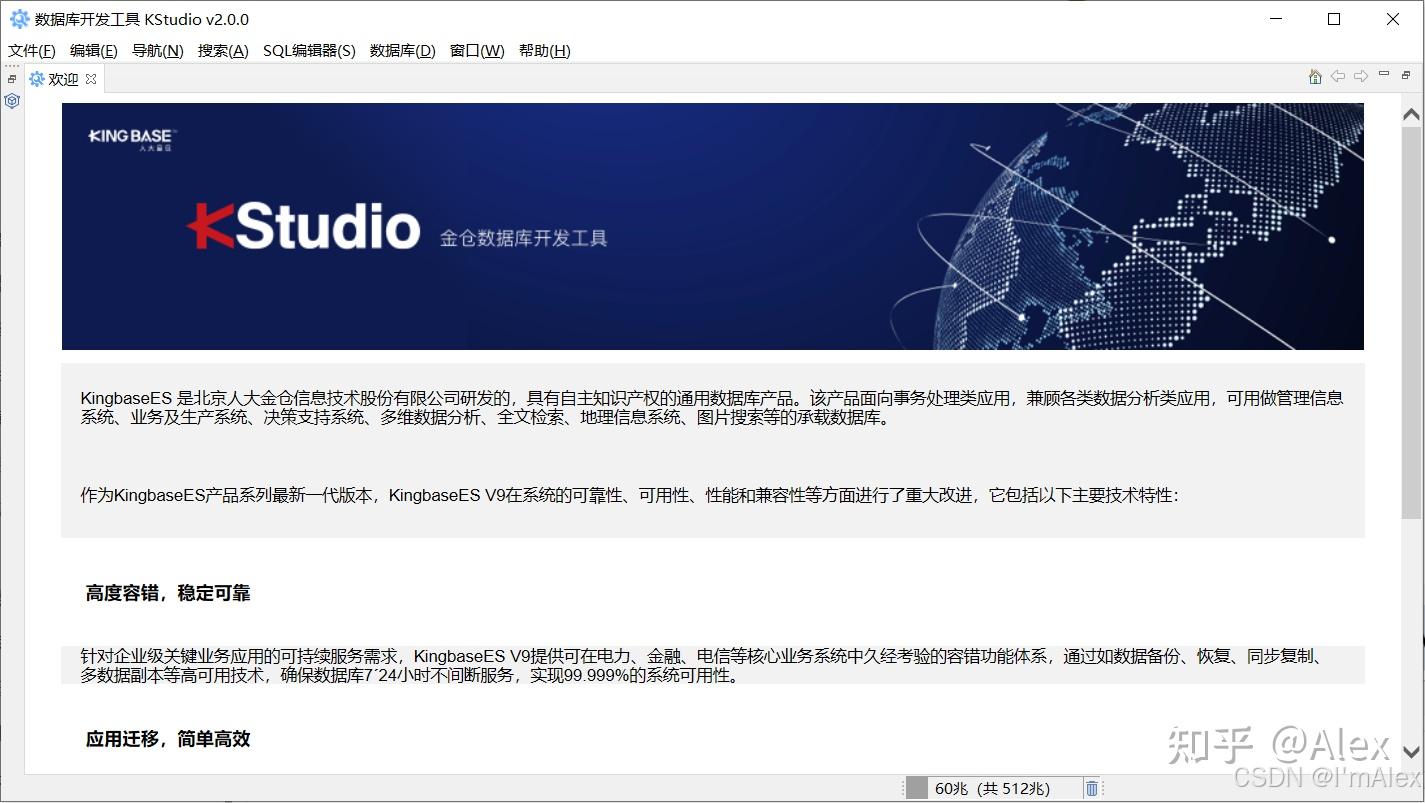Open the database navigator cube icon in sidebar
1425x803 pixels.
(x=12, y=100)
